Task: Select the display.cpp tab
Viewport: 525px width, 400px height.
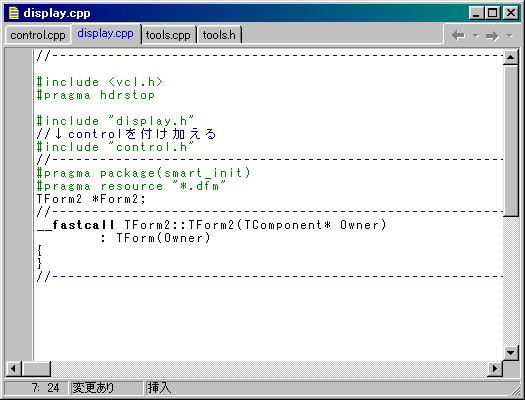Action: point(105,33)
